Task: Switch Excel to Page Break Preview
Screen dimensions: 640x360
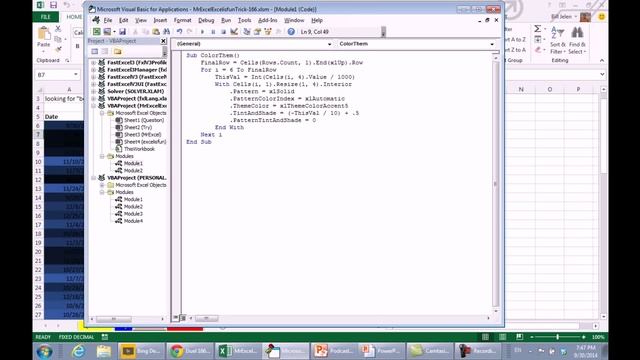Action: click(x=519, y=337)
